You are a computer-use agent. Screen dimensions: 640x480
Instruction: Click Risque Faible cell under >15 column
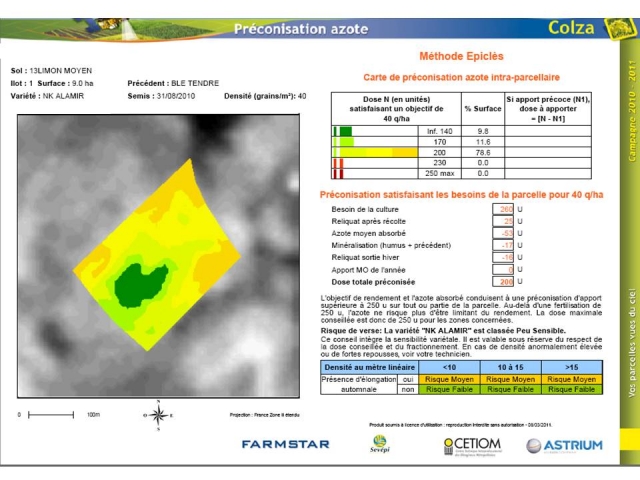click(571, 390)
